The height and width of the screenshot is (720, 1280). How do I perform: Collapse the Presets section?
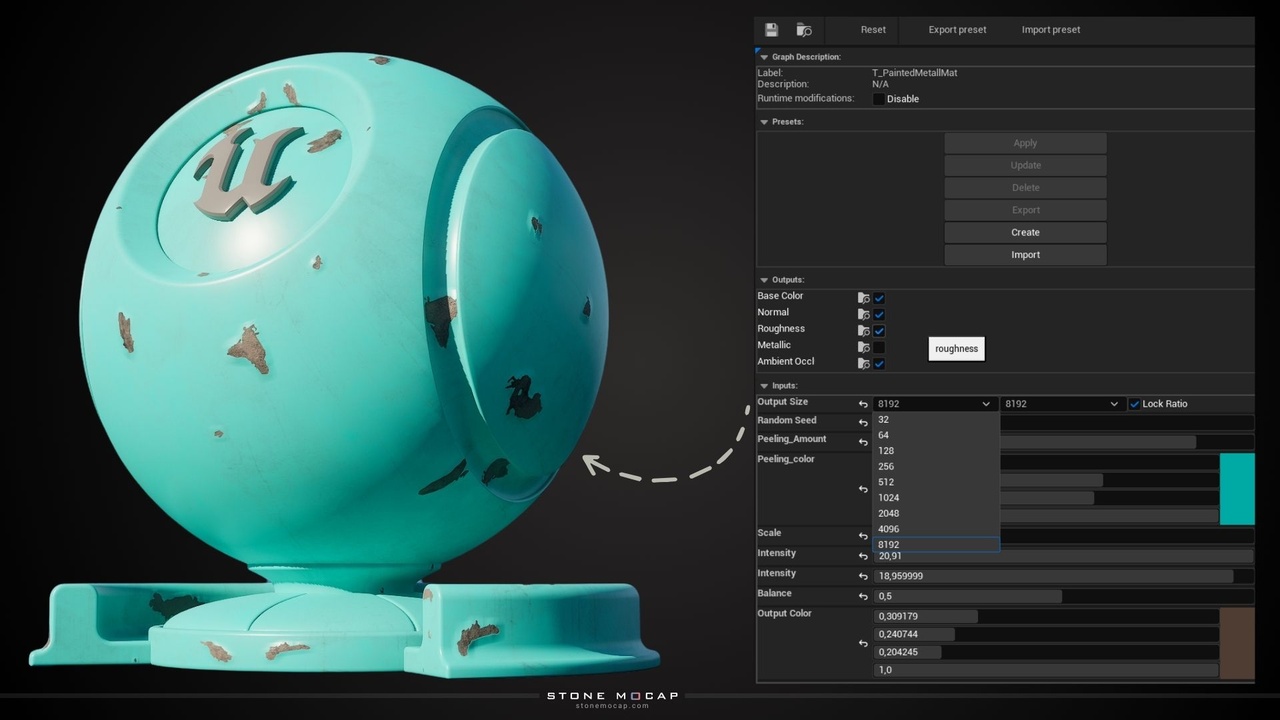pos(764,122)
